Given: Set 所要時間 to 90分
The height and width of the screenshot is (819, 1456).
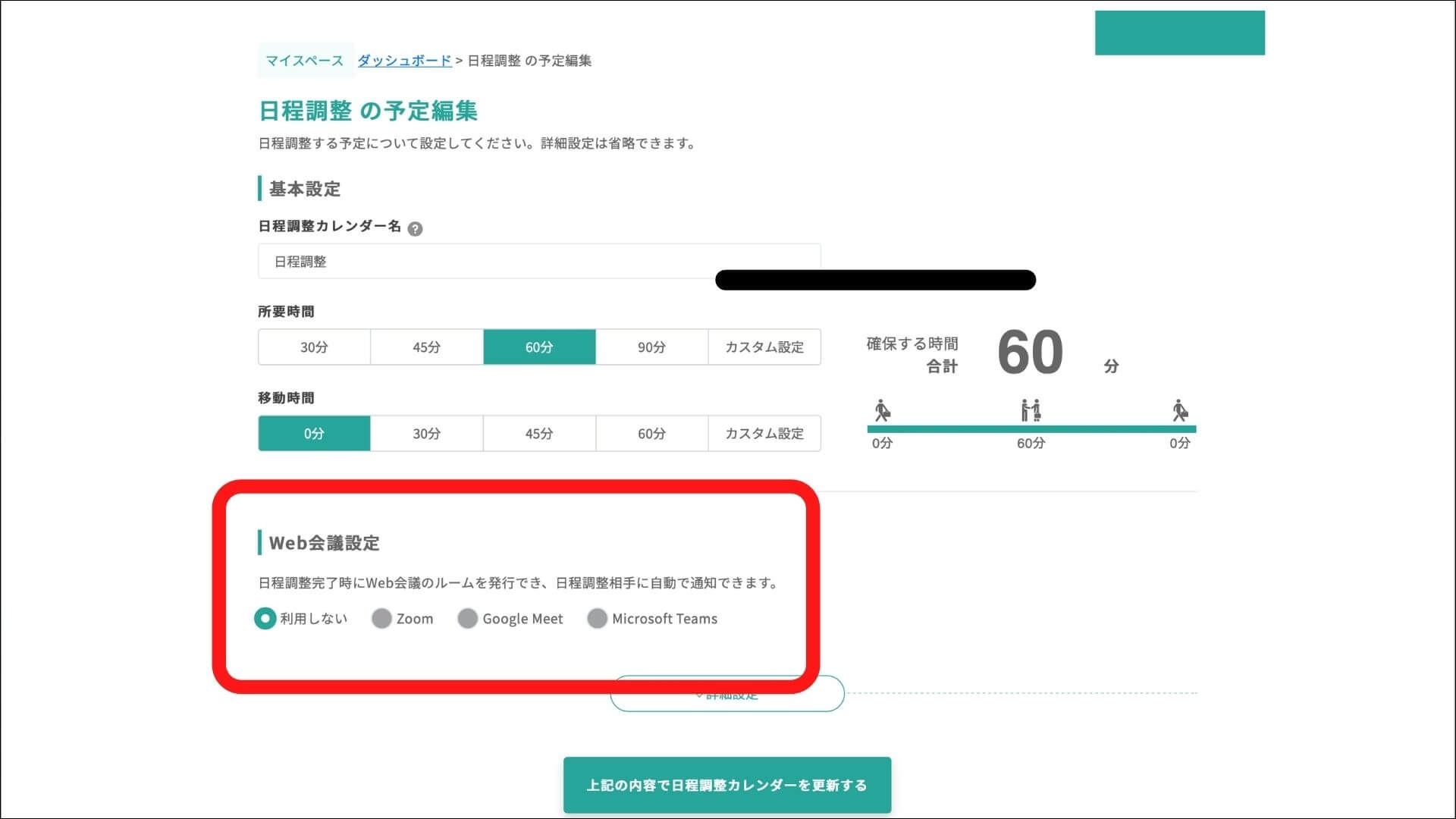Looking at the screenshot, I should (x=651, y=347).
